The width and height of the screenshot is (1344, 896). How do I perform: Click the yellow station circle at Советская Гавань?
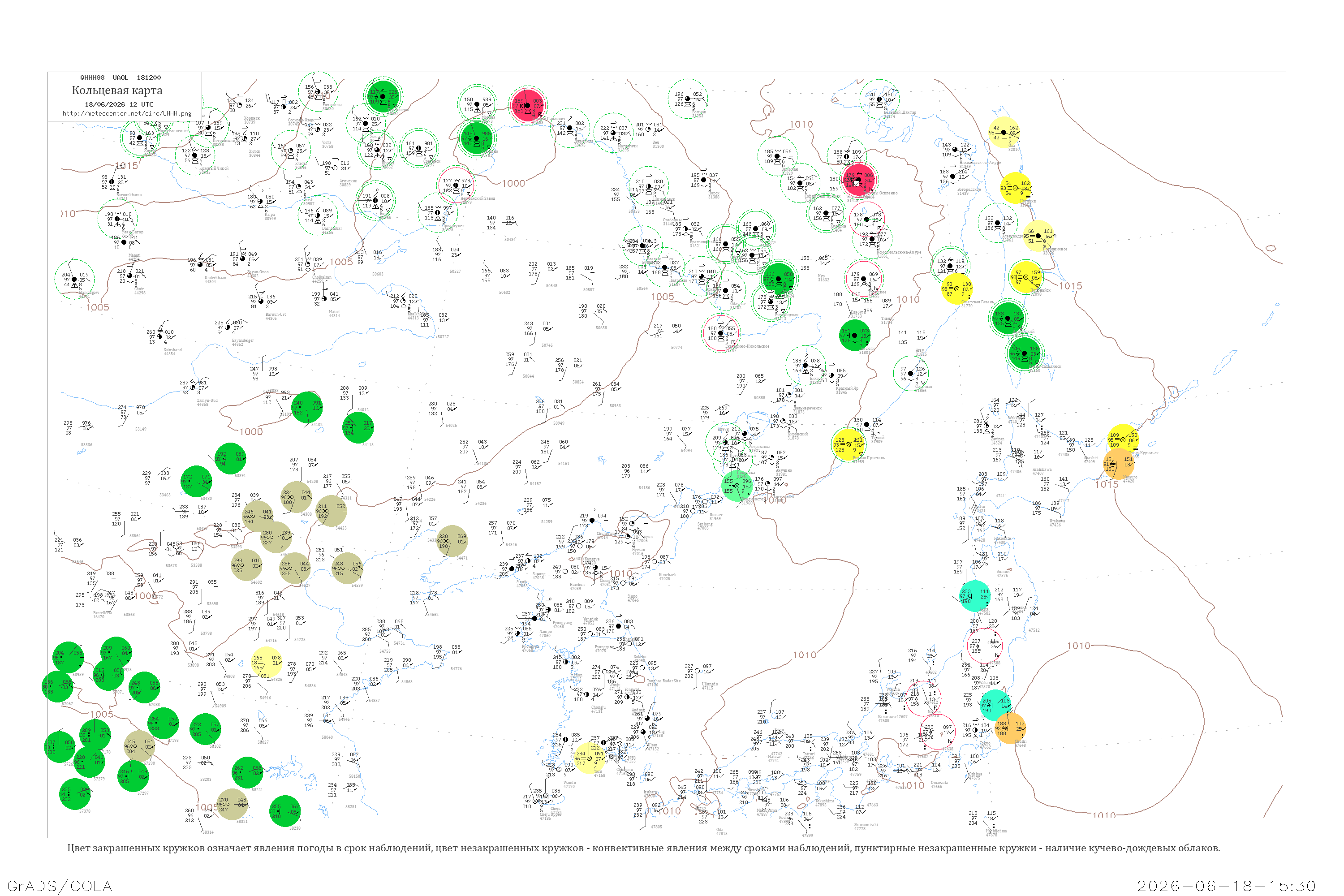pos(957,289)
